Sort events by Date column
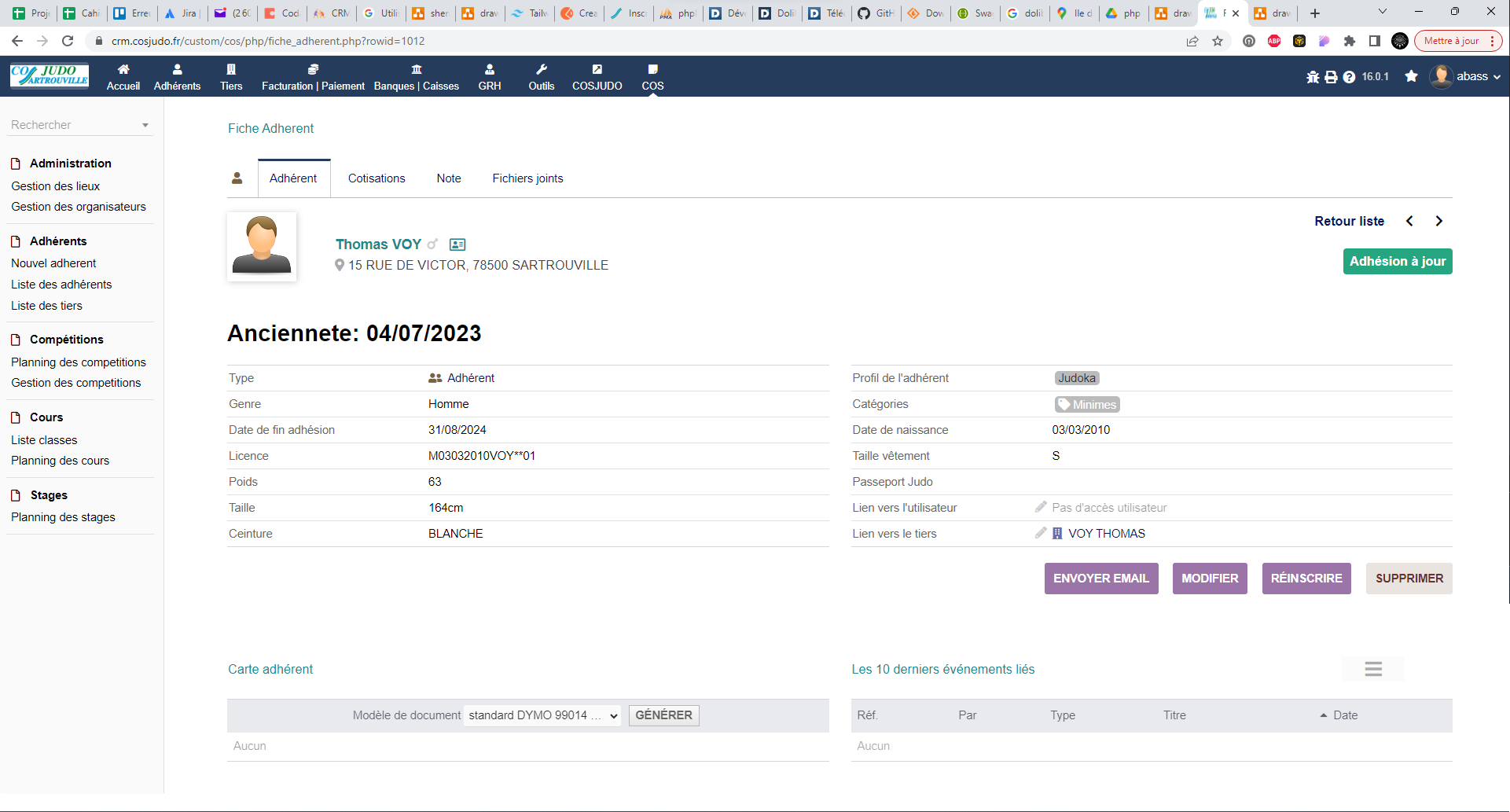This screenshot has width=1510, height=812. coord(1345,715)
